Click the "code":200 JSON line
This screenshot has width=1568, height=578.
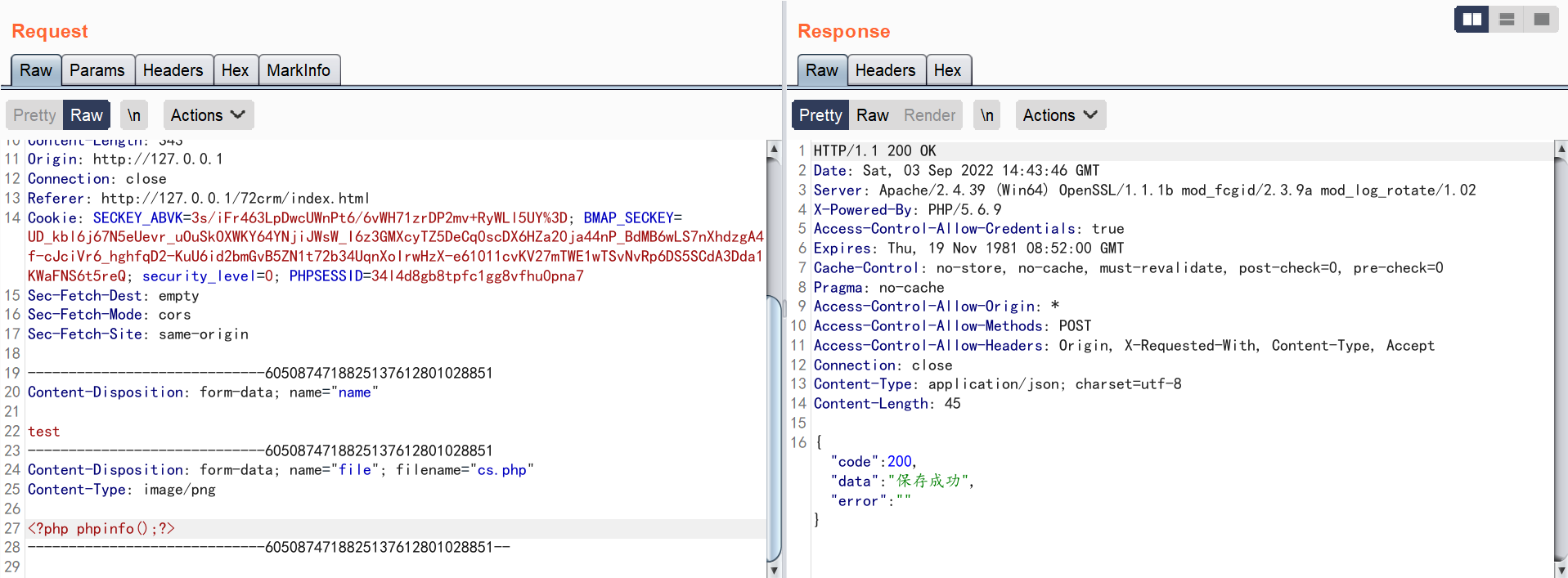tap(874, 462)
